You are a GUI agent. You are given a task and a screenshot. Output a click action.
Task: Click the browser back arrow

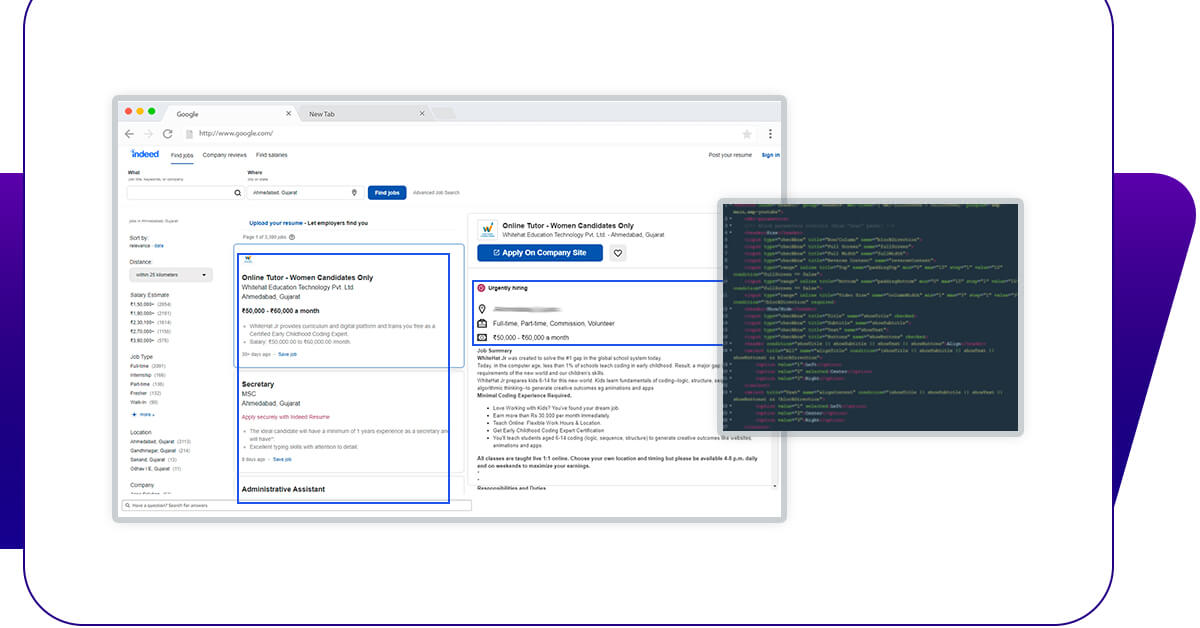(x=129, y=134)
